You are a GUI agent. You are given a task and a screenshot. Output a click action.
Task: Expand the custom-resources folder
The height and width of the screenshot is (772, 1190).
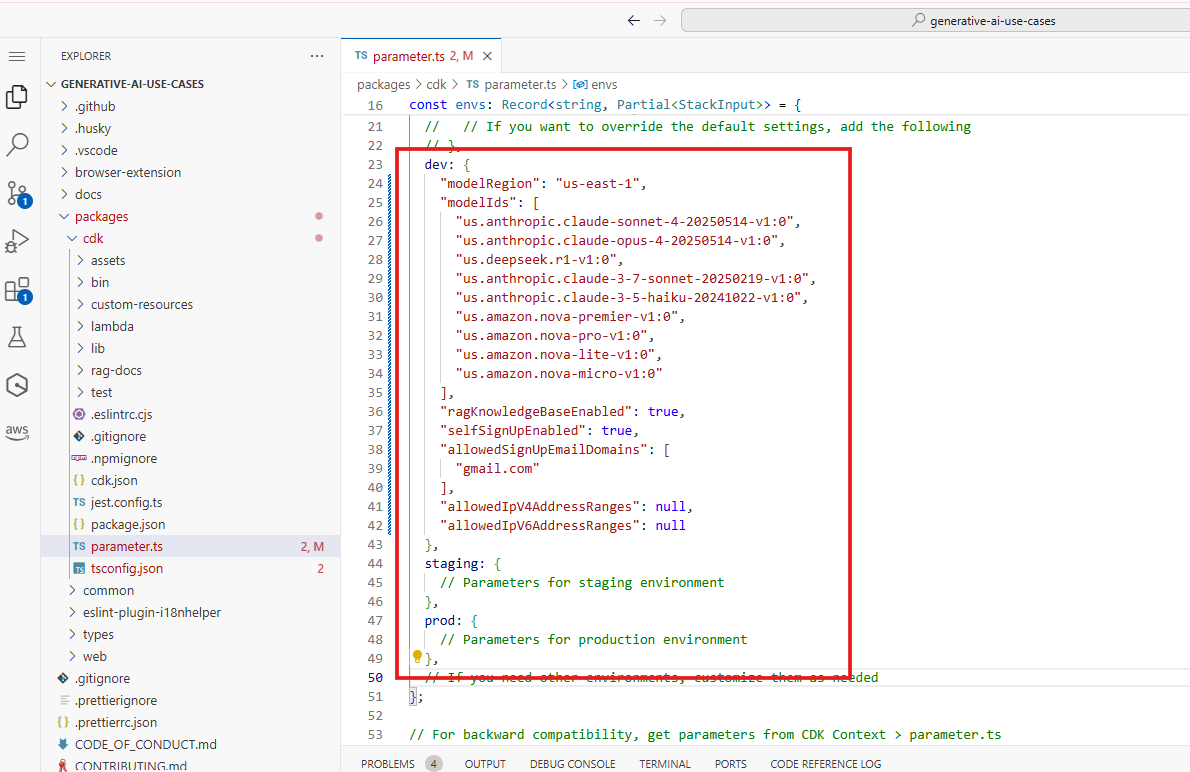tap(190, 304)
